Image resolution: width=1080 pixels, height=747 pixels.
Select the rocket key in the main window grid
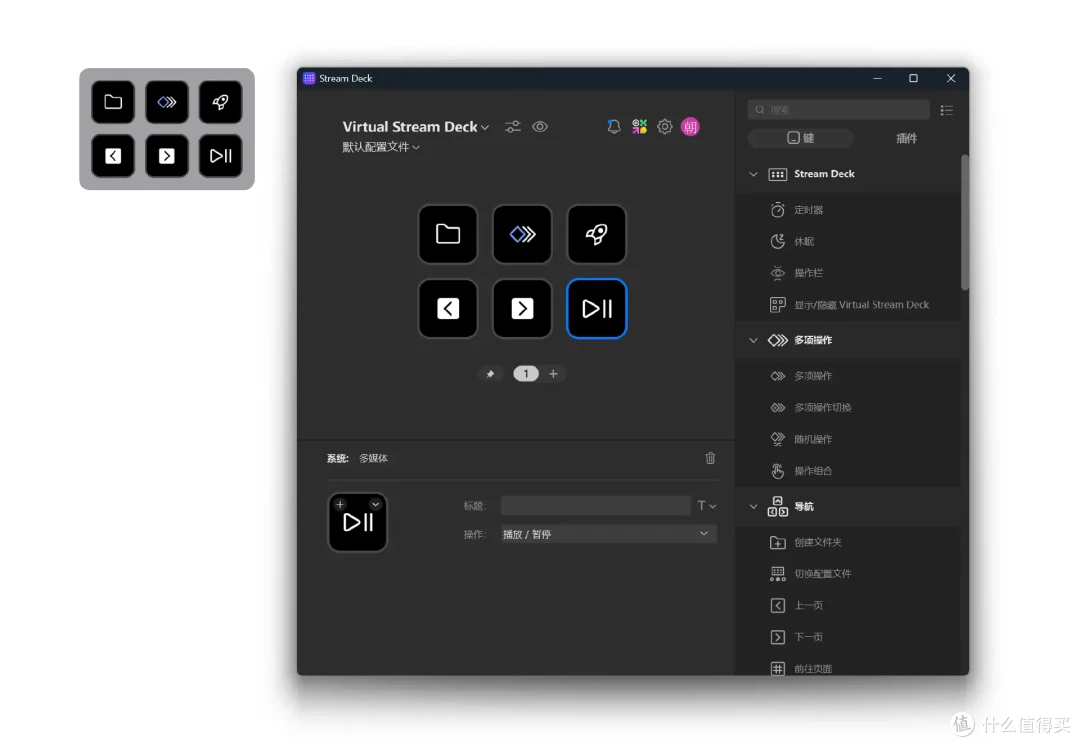[x=596, y=234]
